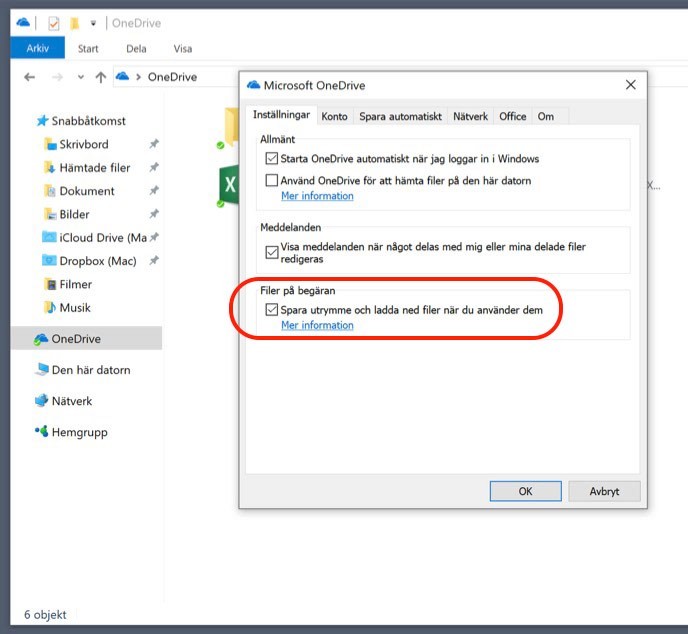Click the OneDrive cloud icon in title bar
The height and width of the screenshot is (634, 688).
[x=23, y=22]
